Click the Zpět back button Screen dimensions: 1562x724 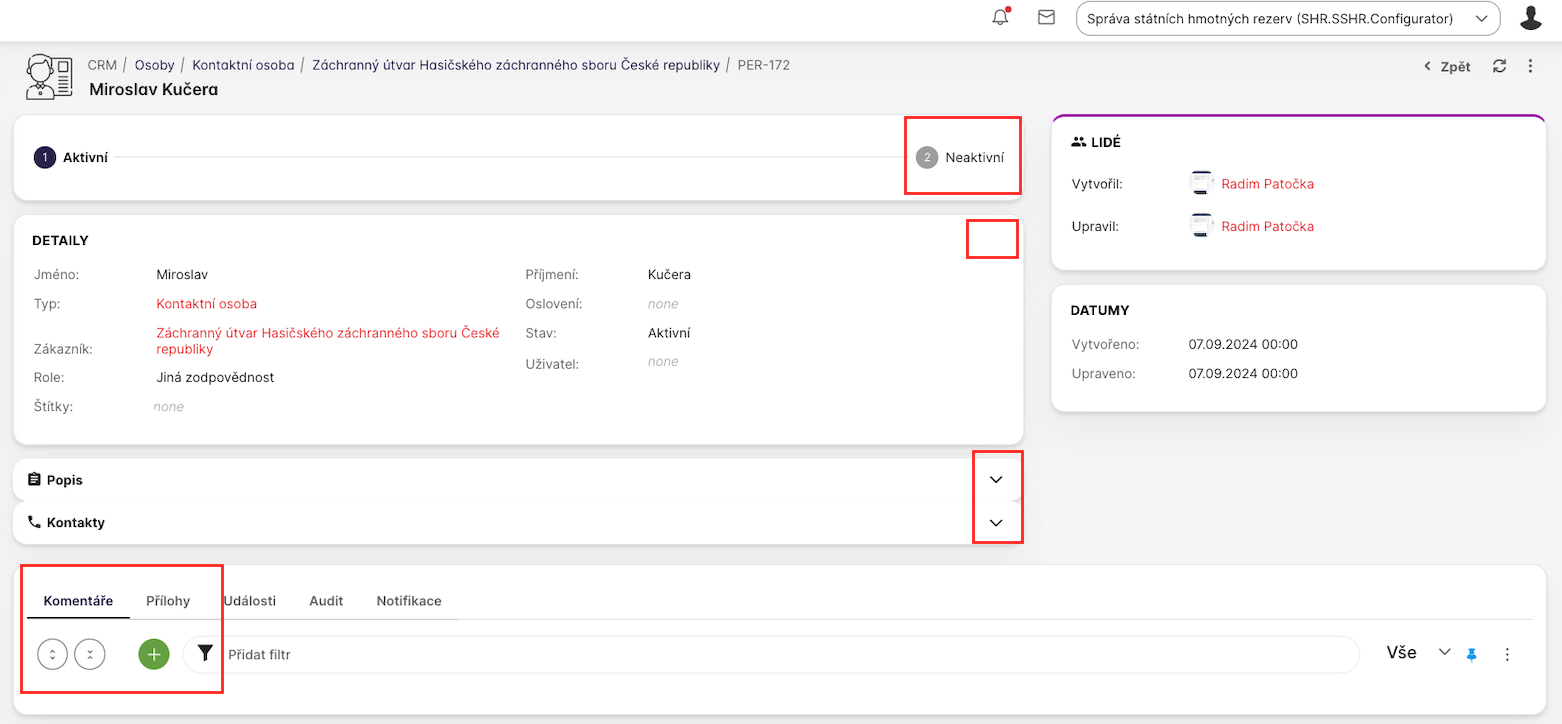click(1447, 67)
